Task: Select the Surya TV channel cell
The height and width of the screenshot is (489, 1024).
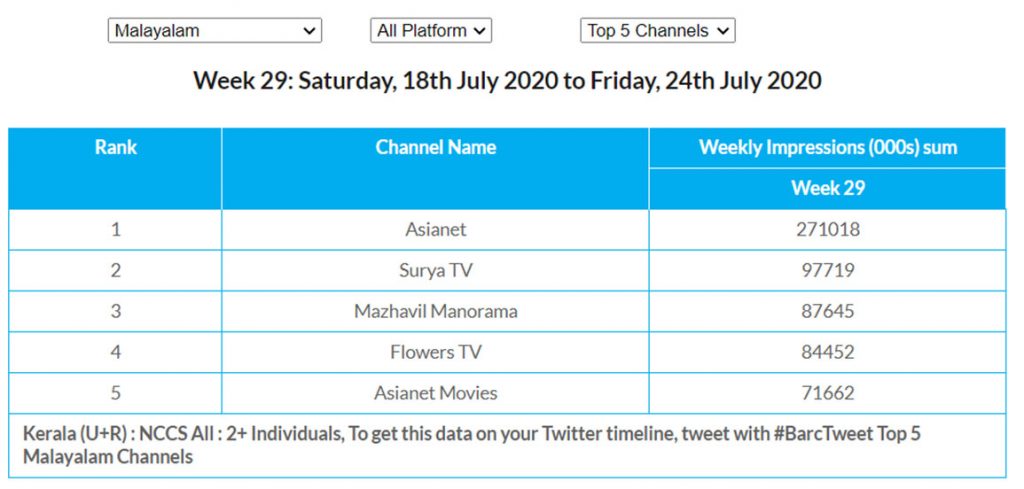Action: [435, 270]
